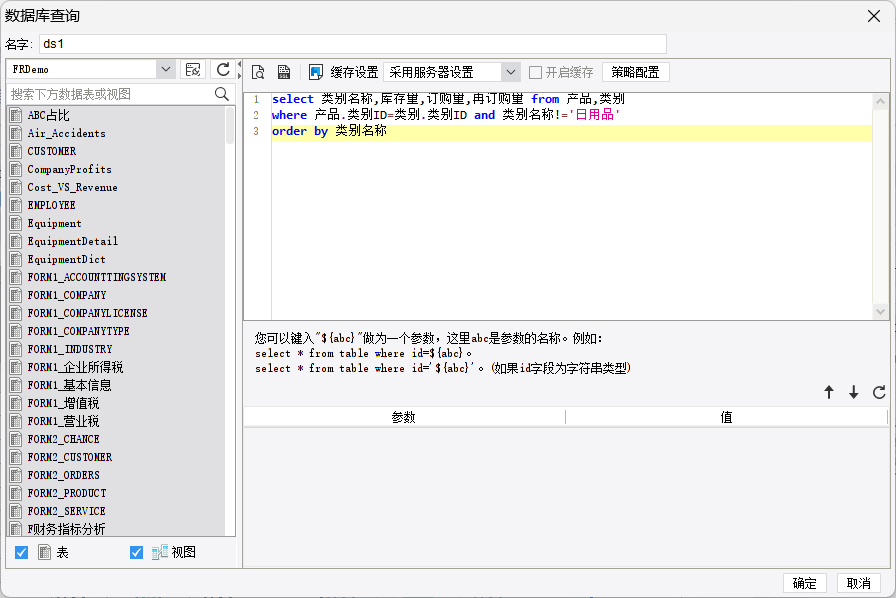Viewport: 896px width, 598px height.
Task: Select the FORM1_ACCOUNTTINGSYSTEM table
Action: [x=97, y=277]
